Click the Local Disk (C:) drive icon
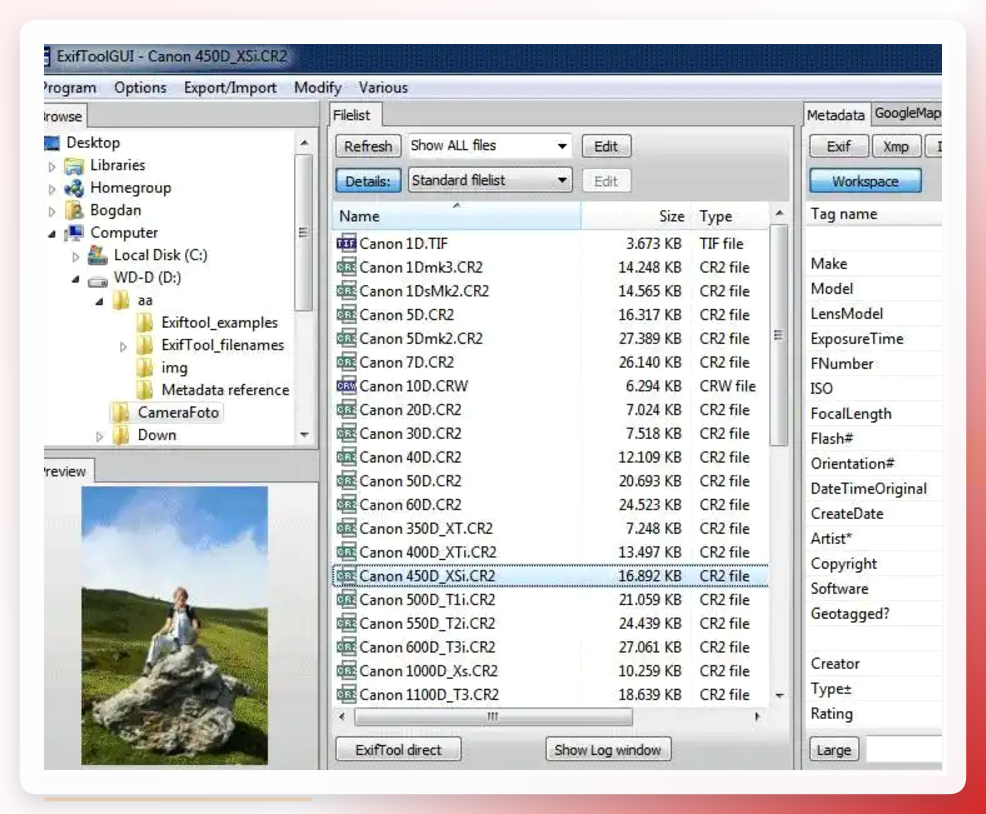 click(97, 255)
